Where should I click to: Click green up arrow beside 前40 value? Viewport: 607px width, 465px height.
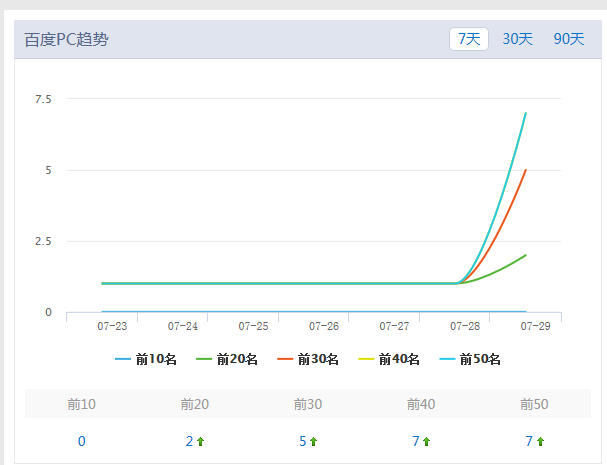click(x=427, y=441)
